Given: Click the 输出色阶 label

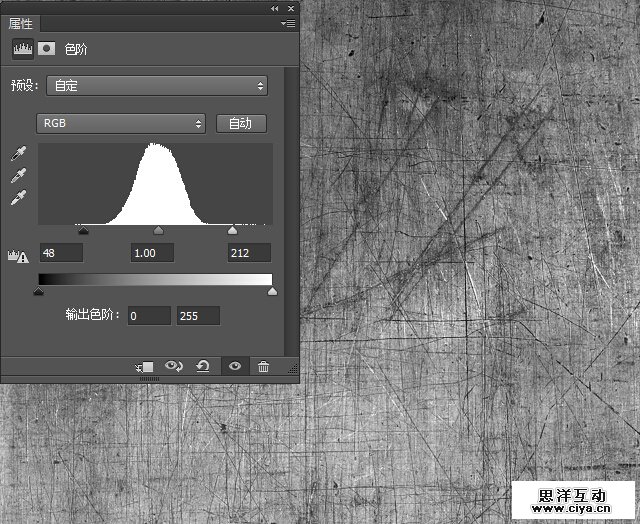Looking at the screenshot, I should [x=93, y=315].
